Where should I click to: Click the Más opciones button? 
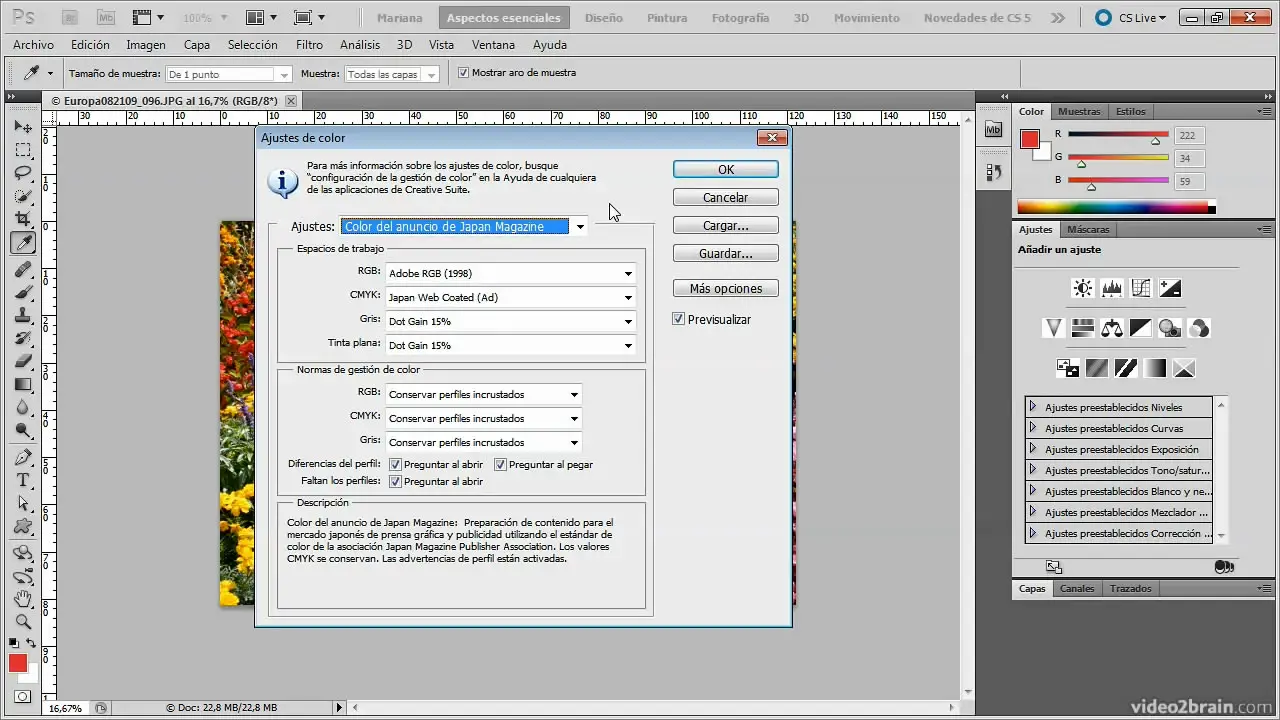click(x=726, y=289)
